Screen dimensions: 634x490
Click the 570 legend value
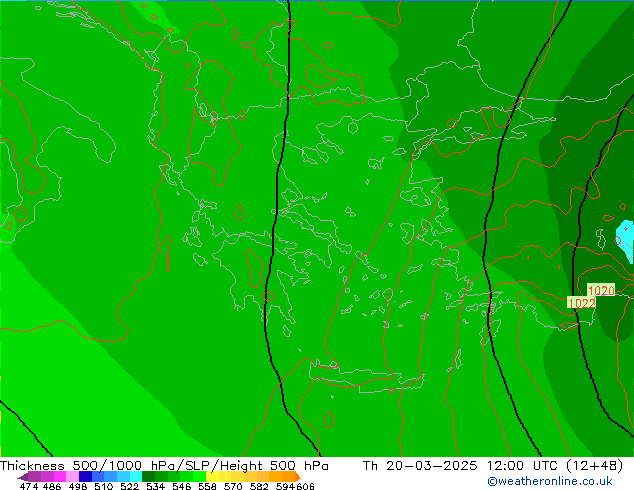point(233,486)
